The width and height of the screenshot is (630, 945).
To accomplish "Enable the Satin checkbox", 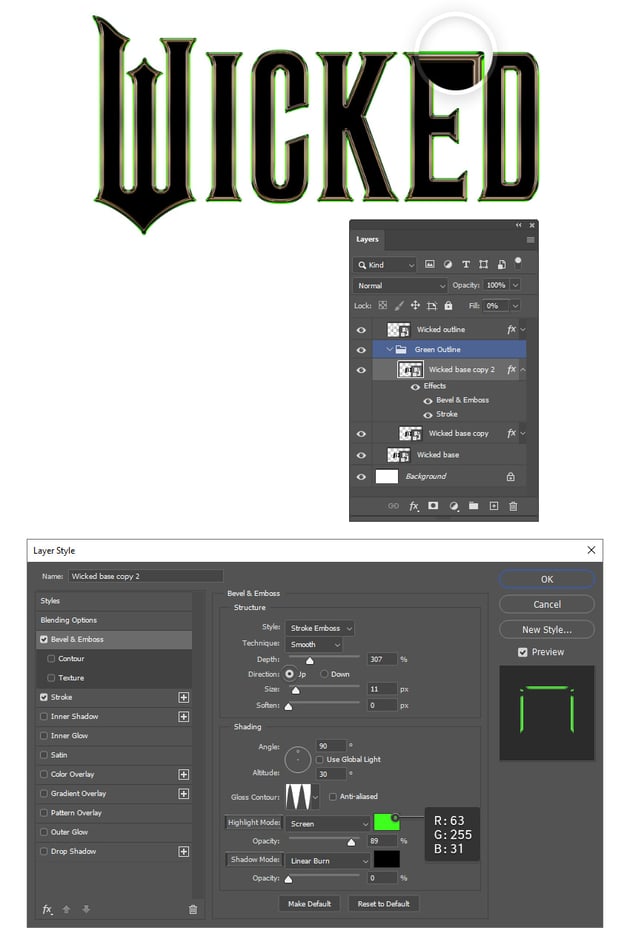I will pyautogui.click(x=43, y=755).
